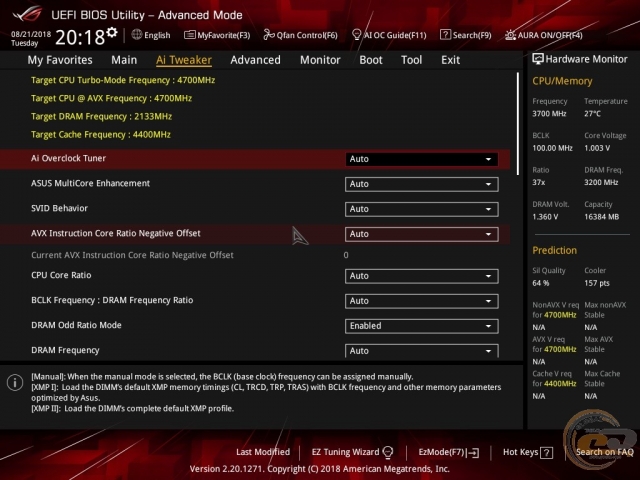Open SVID Behavior dropdown

421,209
